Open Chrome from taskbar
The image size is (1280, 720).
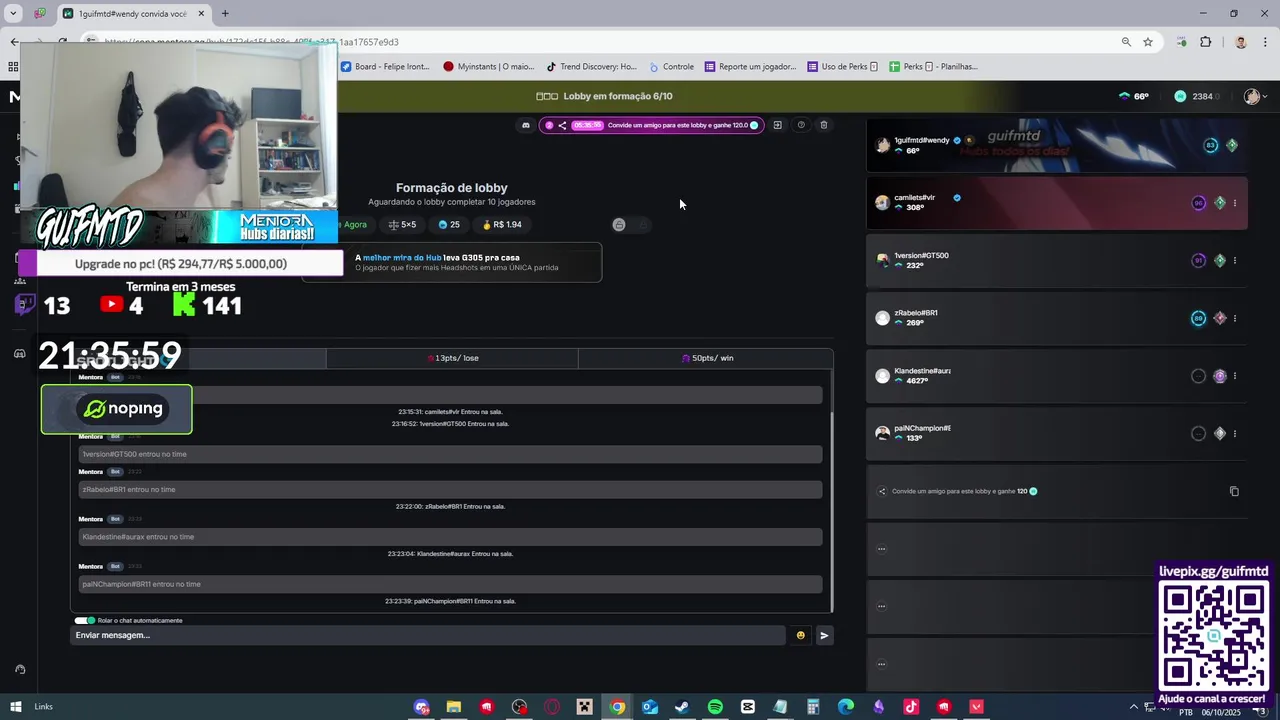click(x=617, y=707)
